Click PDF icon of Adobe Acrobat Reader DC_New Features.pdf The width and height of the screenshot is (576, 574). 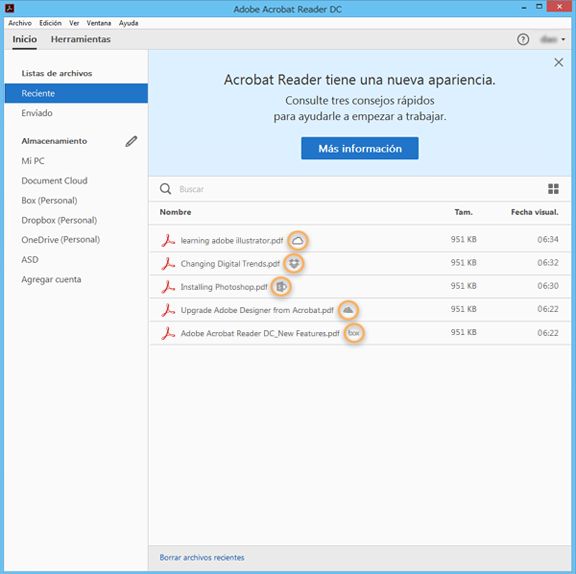pyautogui.click(x=168, y=333)
